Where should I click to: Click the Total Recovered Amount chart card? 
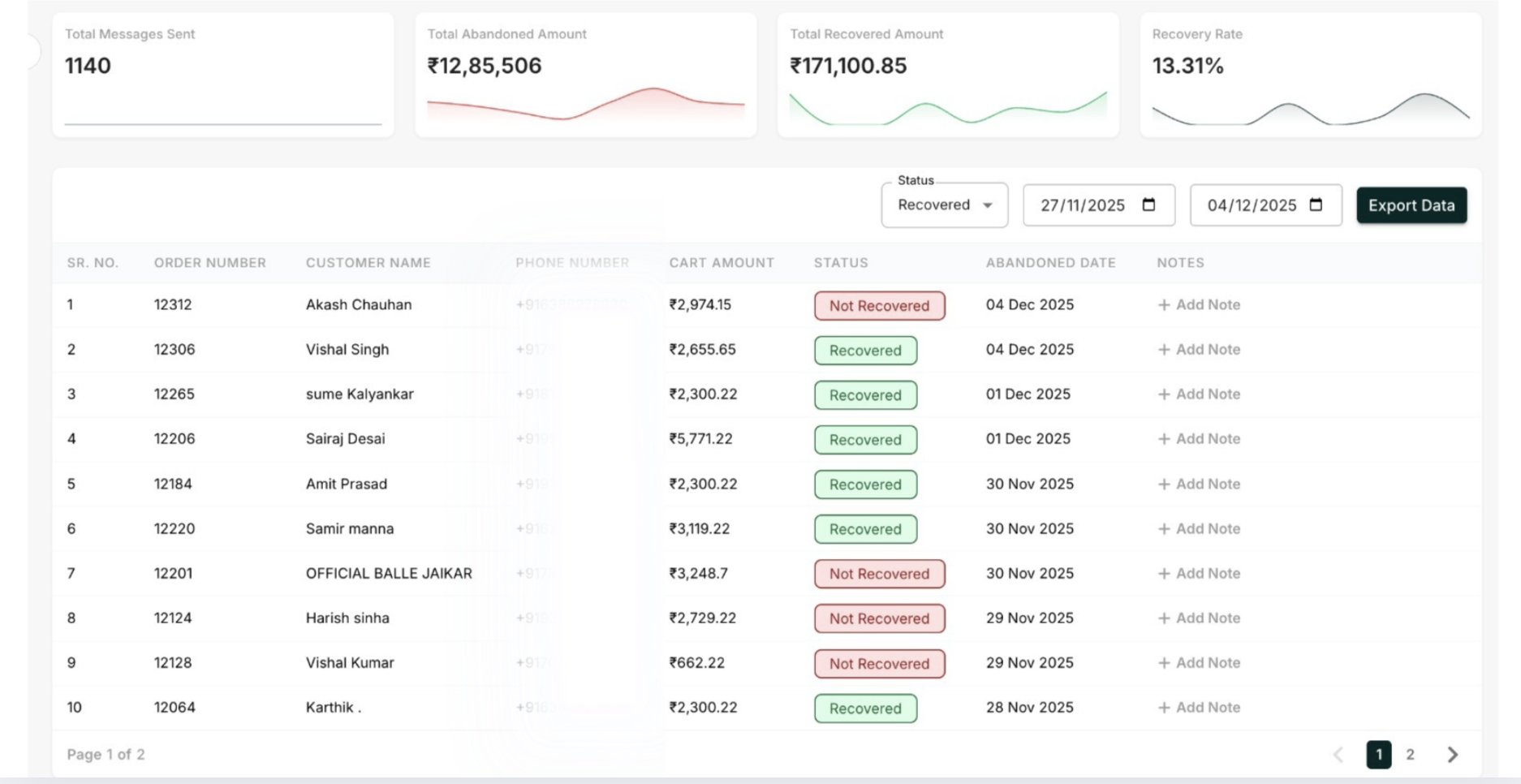(x=948, y=75)
